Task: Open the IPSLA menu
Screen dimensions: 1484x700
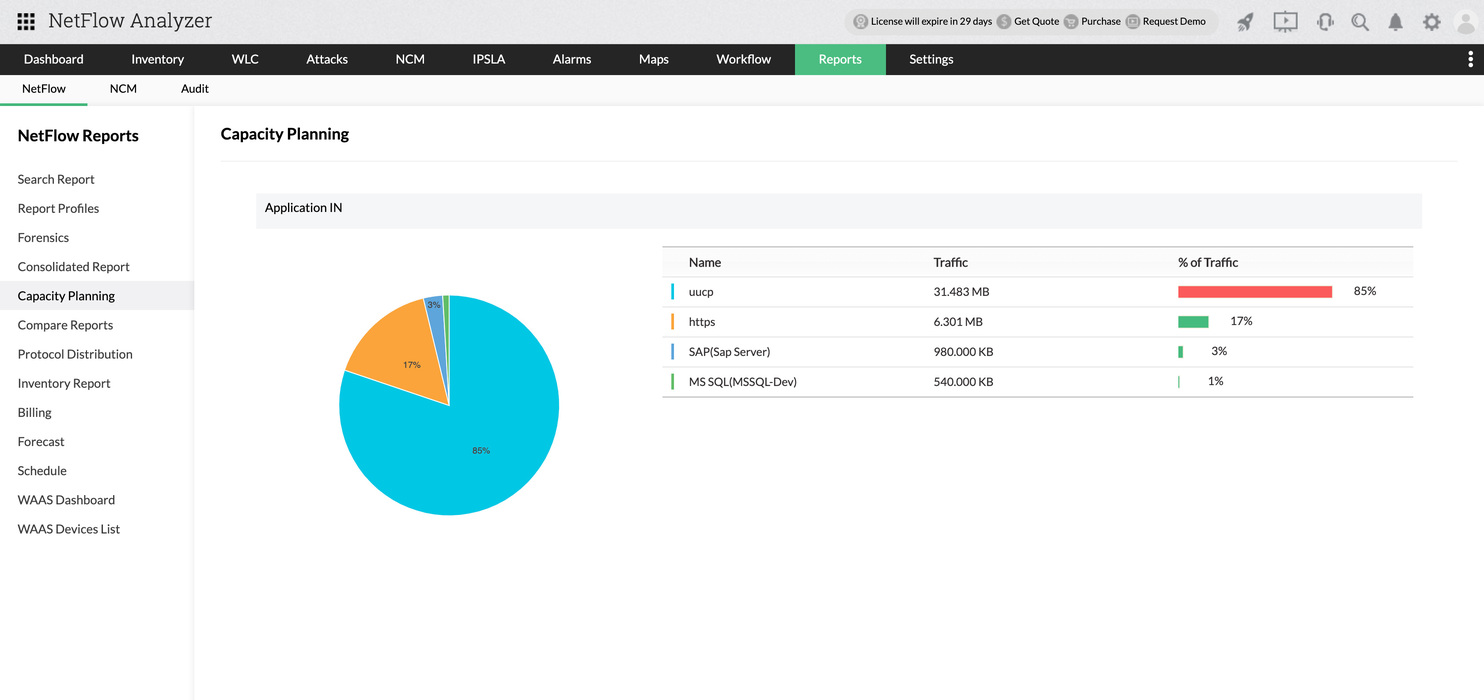Action: [x=489, y=59]
